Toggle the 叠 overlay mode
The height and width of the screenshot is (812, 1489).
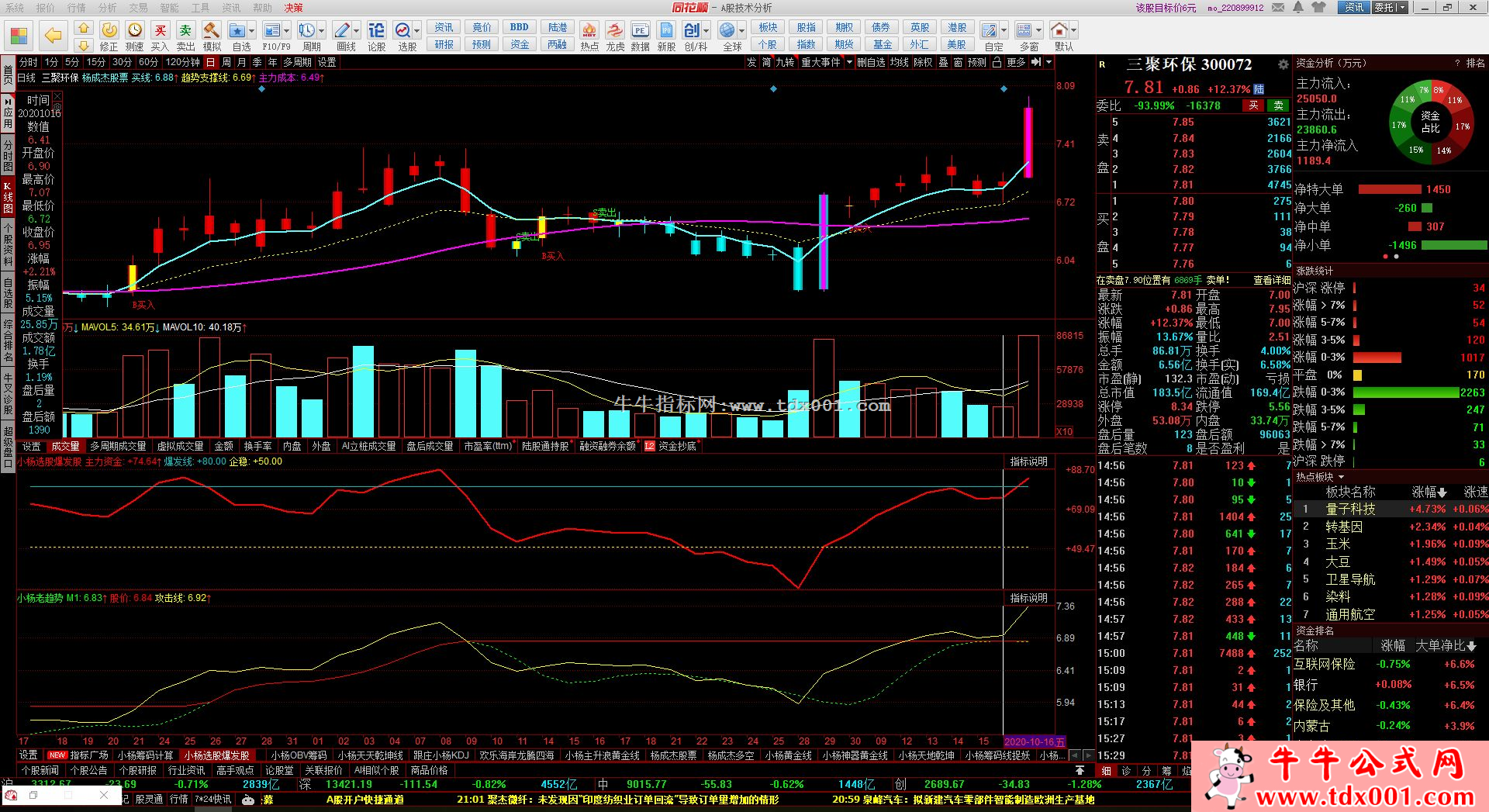pyautogui.click(x=944, y=62)
